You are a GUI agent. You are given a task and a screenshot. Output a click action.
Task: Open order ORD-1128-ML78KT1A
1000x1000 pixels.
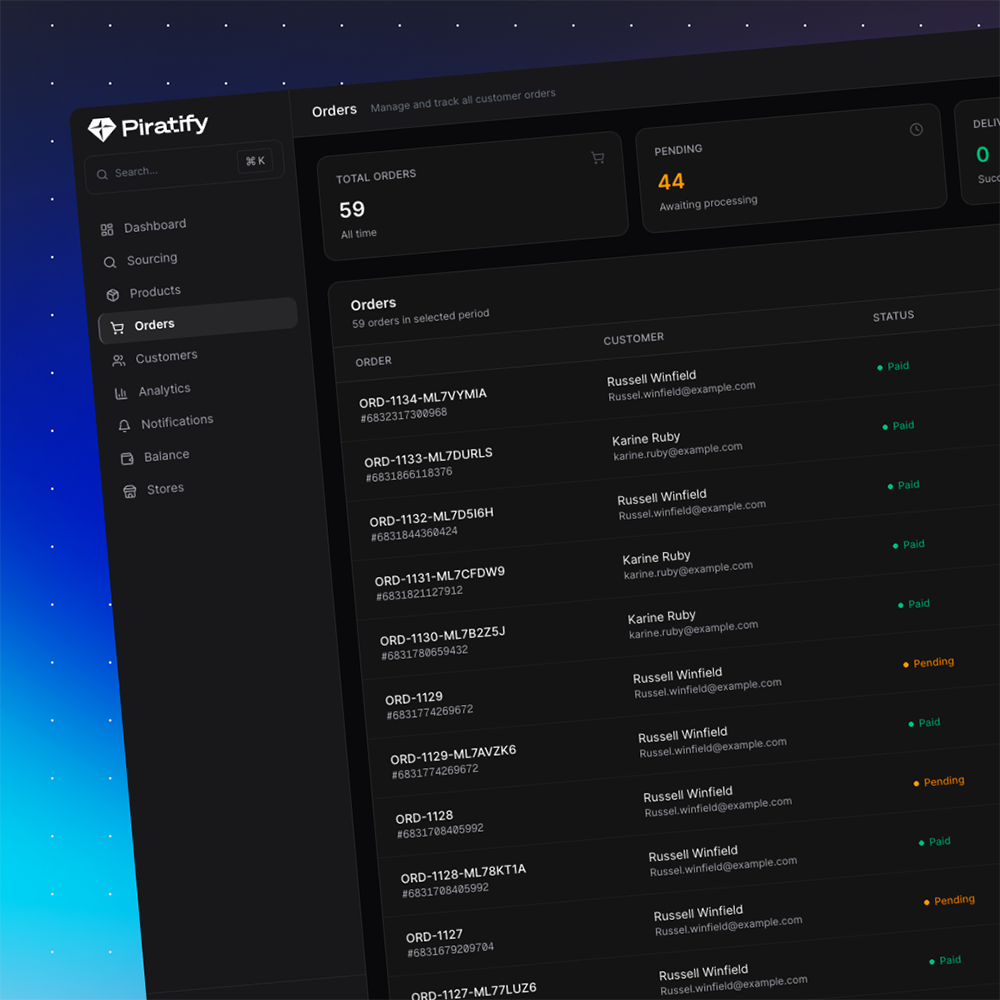click(464, 874)
